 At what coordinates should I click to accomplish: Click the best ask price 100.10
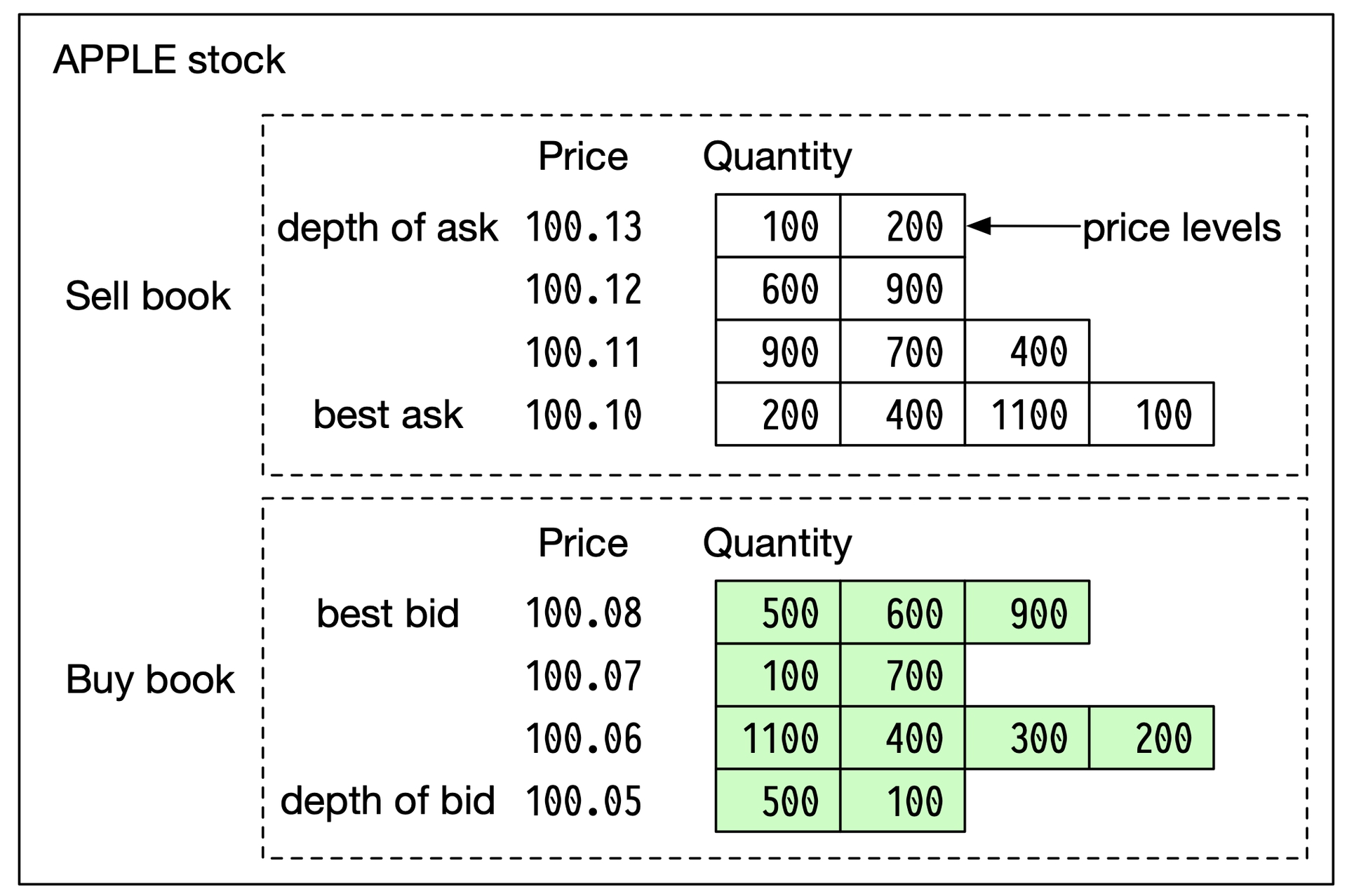pos(584,415)
